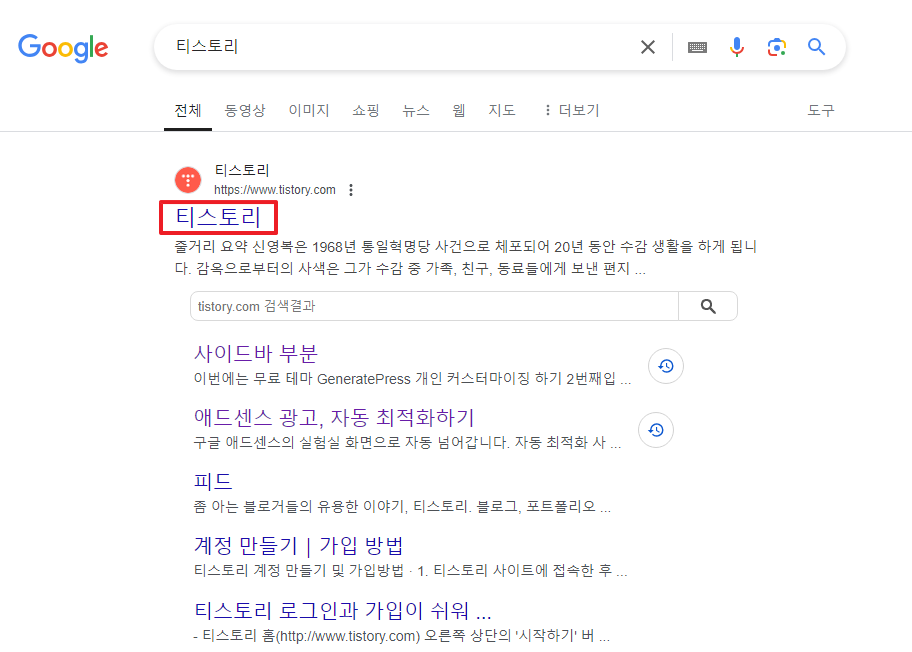Start voice search with the microphone icon
Screen dimensions: 912x652
click(737, 47)
